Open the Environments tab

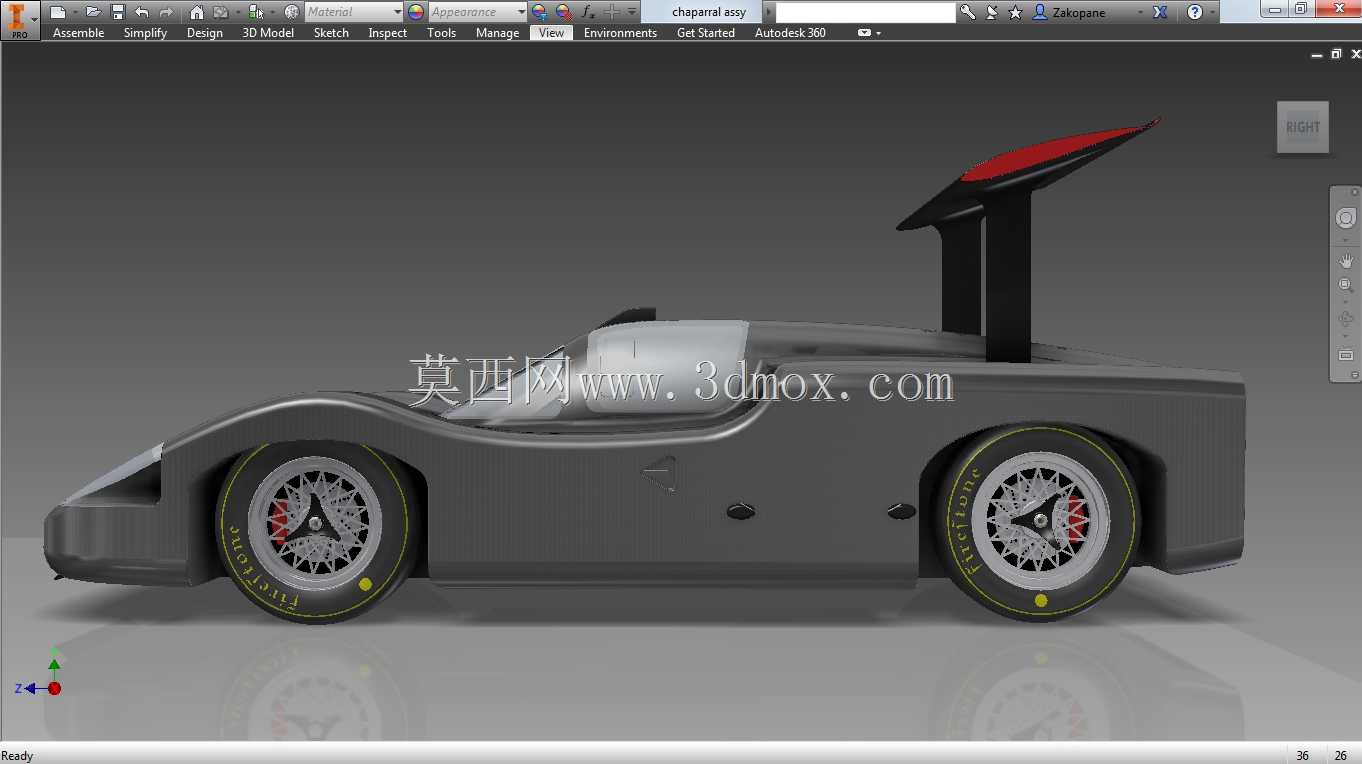coord(620,33)
